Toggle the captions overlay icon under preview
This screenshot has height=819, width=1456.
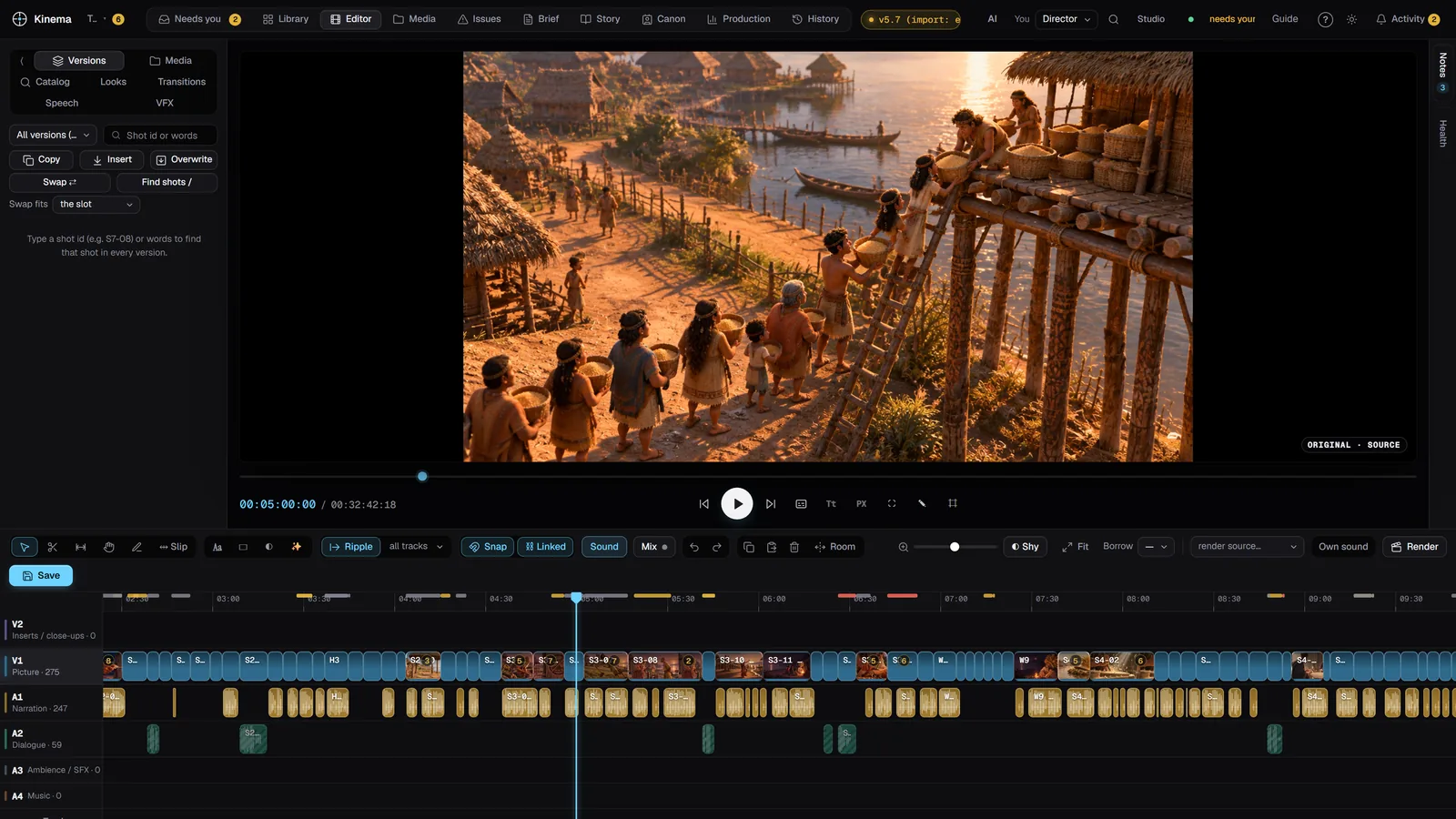pos(801,503)
